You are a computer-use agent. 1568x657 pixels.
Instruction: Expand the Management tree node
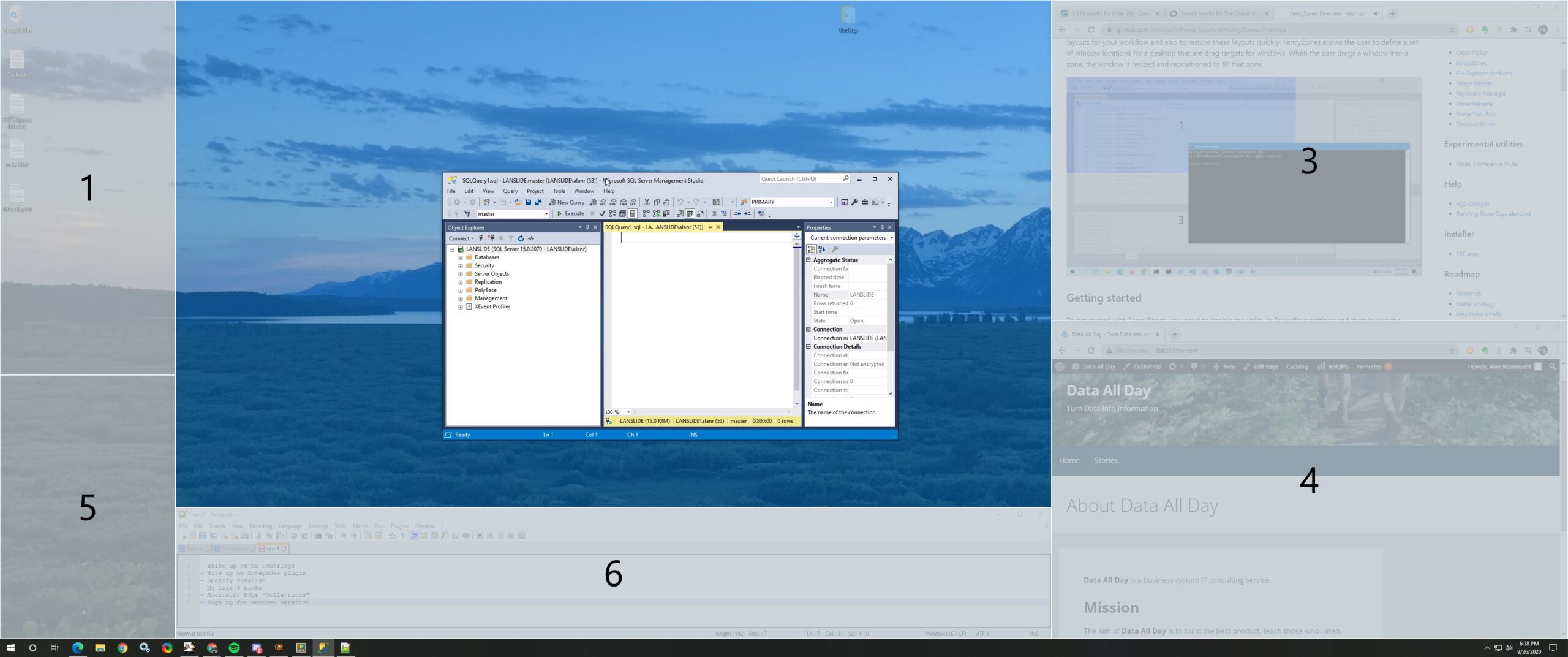click(461, 298)
